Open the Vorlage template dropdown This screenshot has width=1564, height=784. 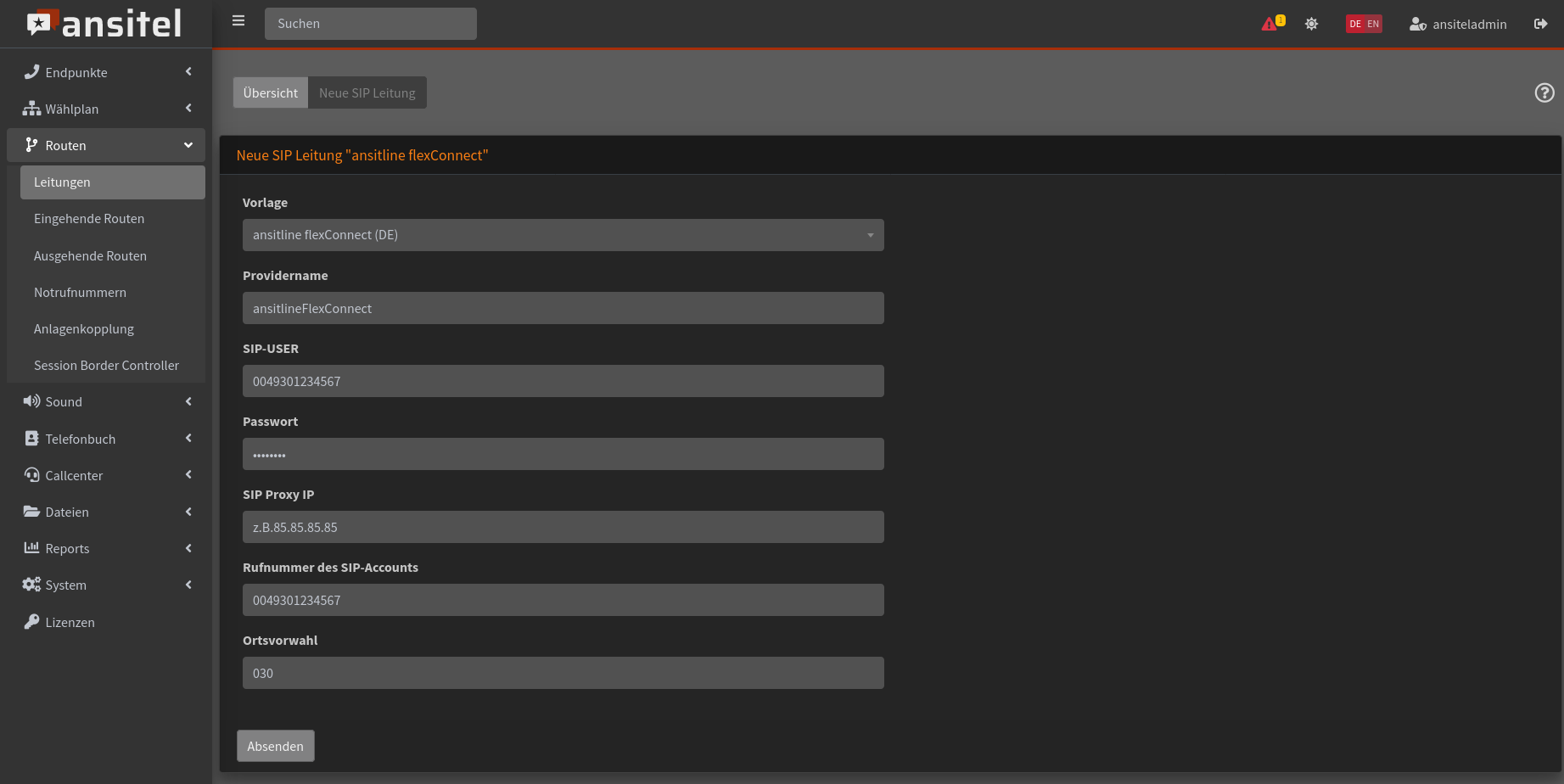click(x=563, y=235)
